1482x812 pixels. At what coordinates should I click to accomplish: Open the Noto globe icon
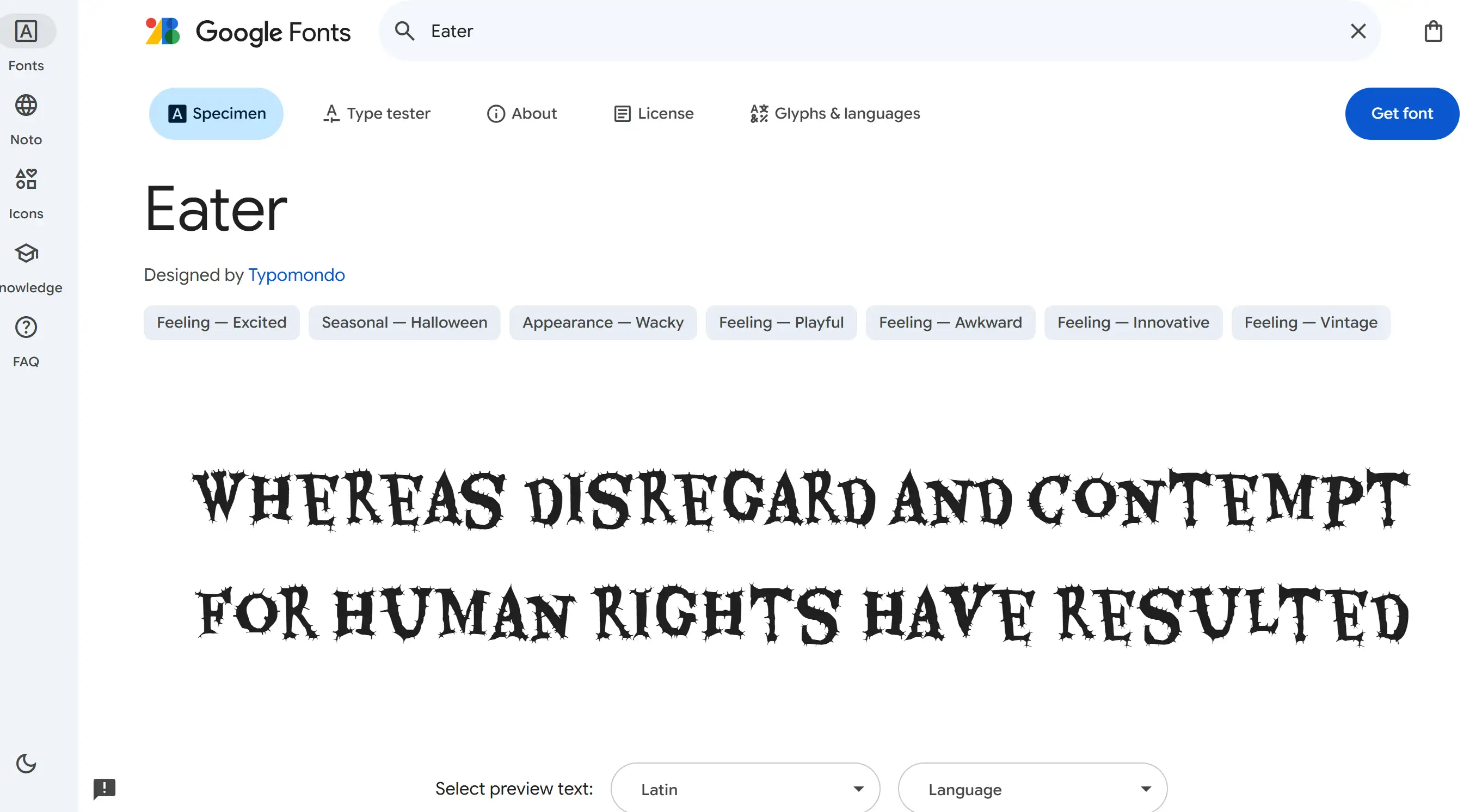pyautogui.click(x=26, y=106)
